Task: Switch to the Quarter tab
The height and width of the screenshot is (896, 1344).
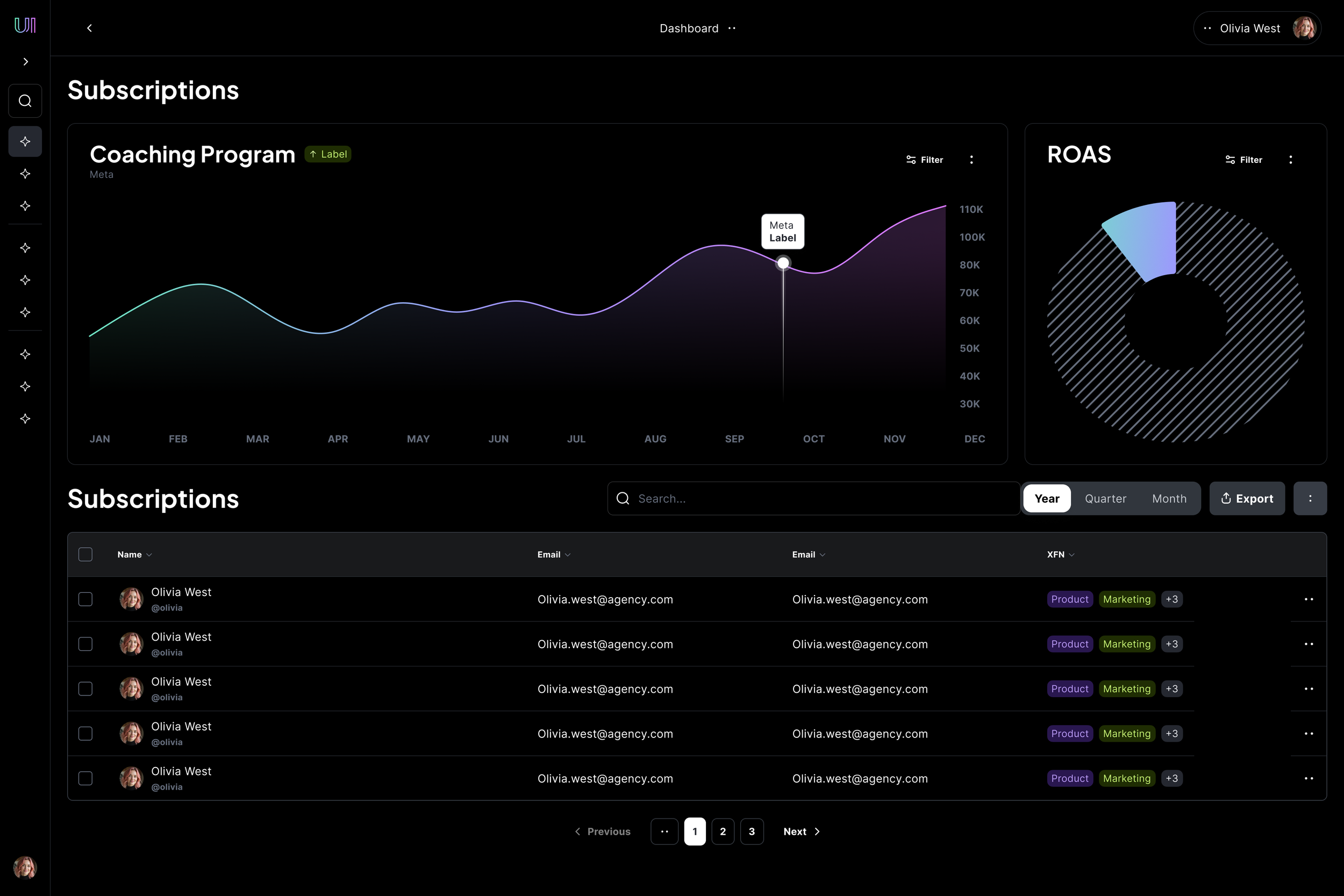Action: [1106, 499]
